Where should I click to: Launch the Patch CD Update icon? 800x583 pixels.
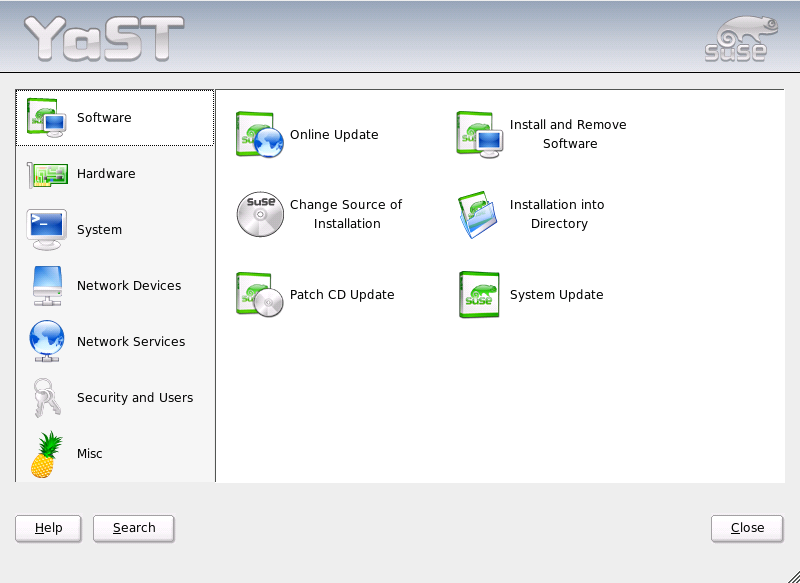coord(260,294)
